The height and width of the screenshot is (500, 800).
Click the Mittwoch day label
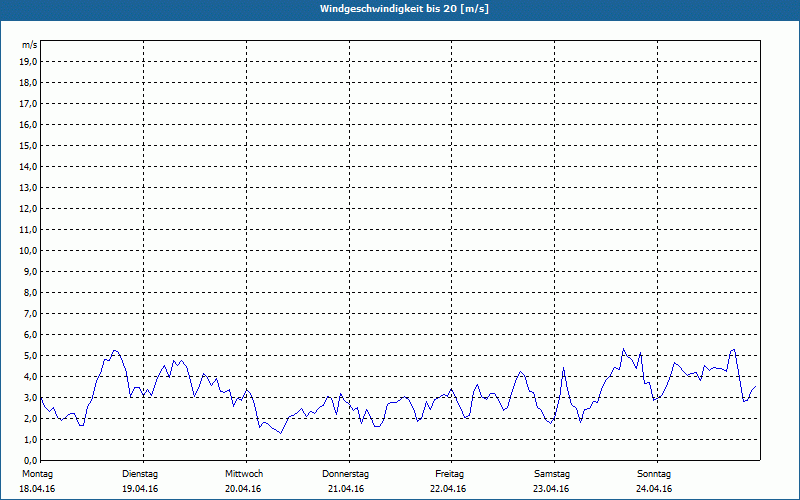tap(244, 474)
